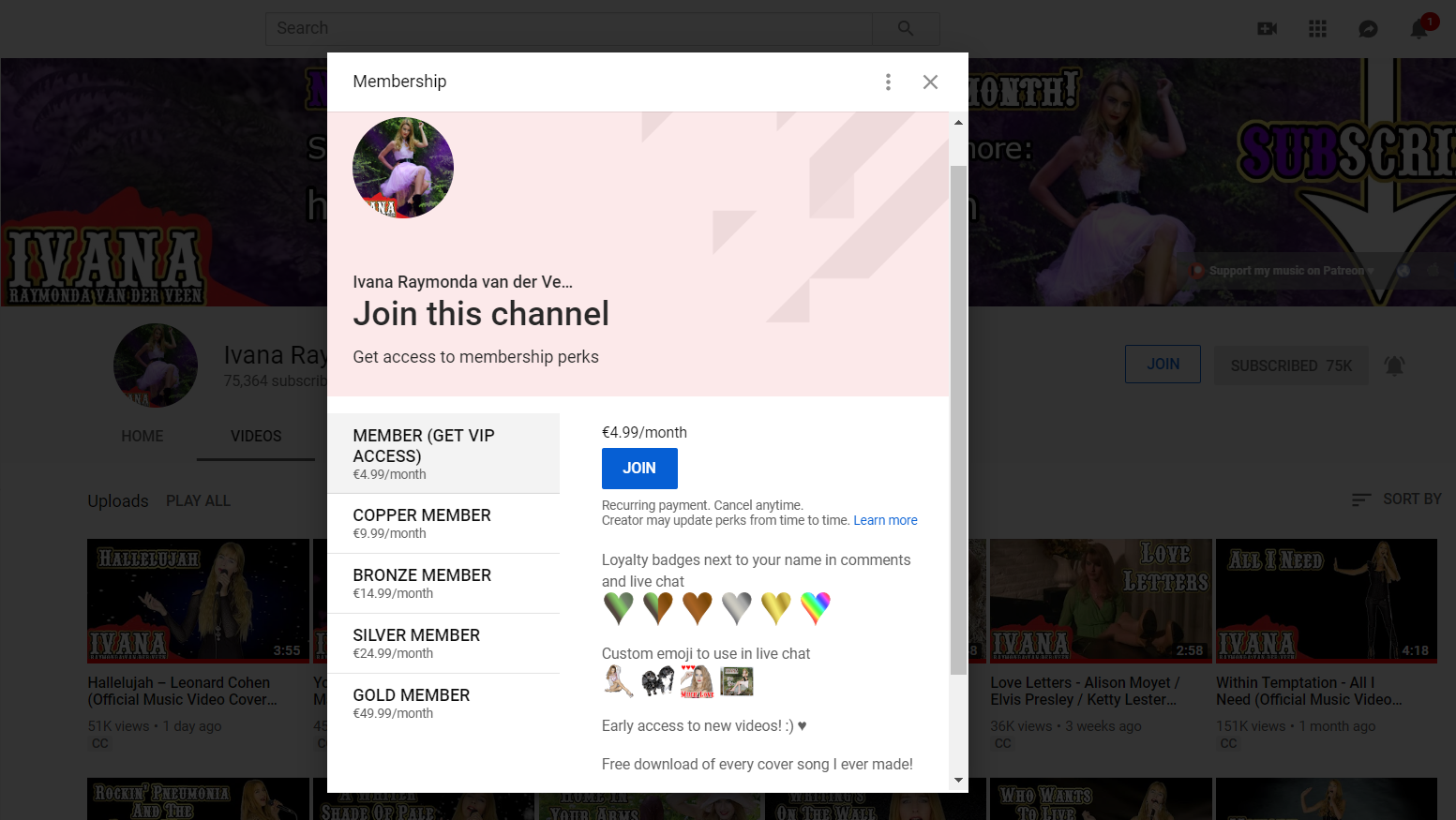Toggle the channel notification bell
Viewport: 1456px width, 820px height.
point(1394,365)
